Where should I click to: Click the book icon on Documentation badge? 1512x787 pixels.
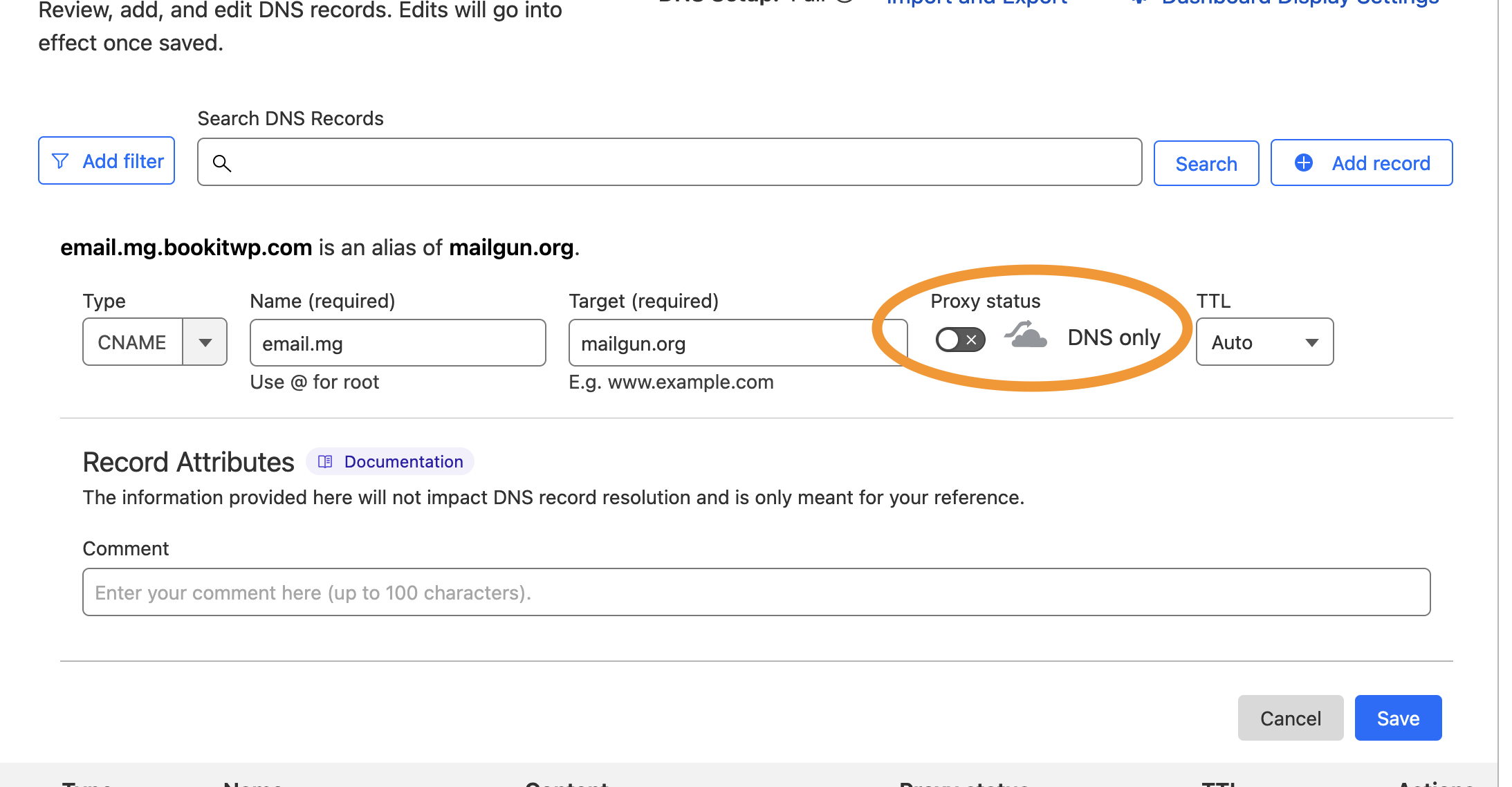click(325, 461)
